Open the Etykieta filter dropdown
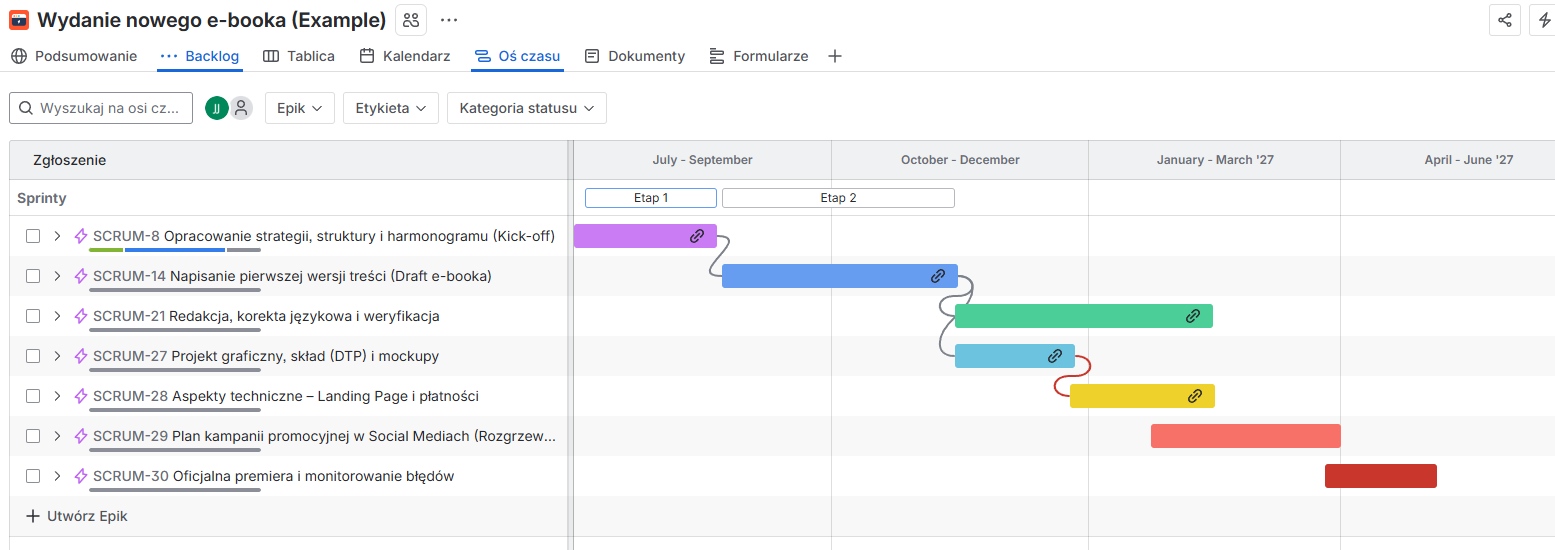The height and width of the screenshot is (550, 1555). click(x=391, y=108)
